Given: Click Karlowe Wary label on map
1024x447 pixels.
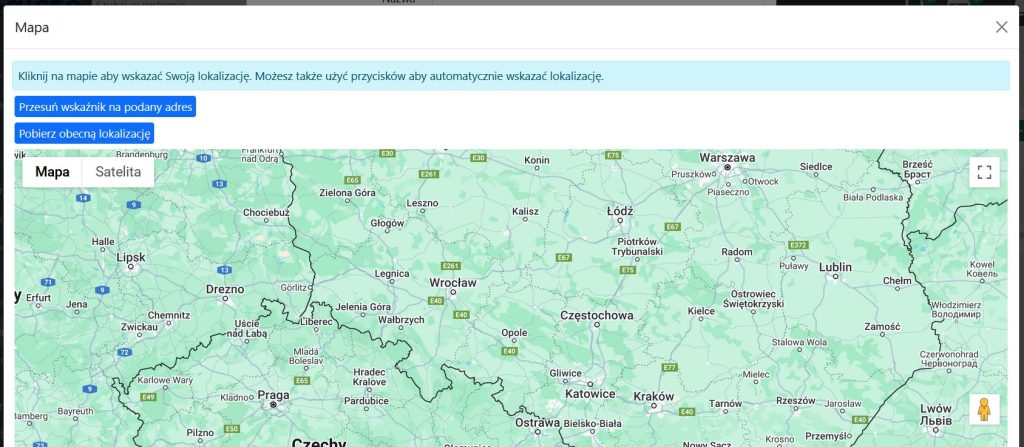Looking at the screenshot, I should click(x=165, y=380).
